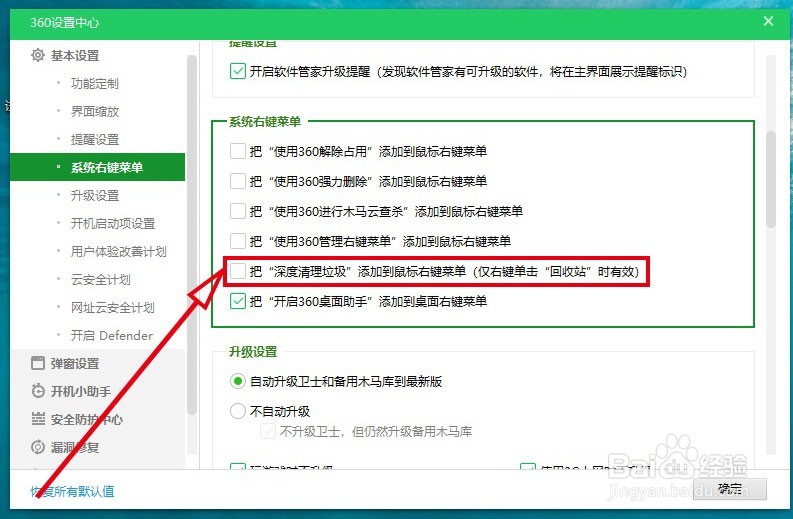
Task: Enable 使用360强力删除 right-click menu checkbox
Action: click(x=238, y=181)
